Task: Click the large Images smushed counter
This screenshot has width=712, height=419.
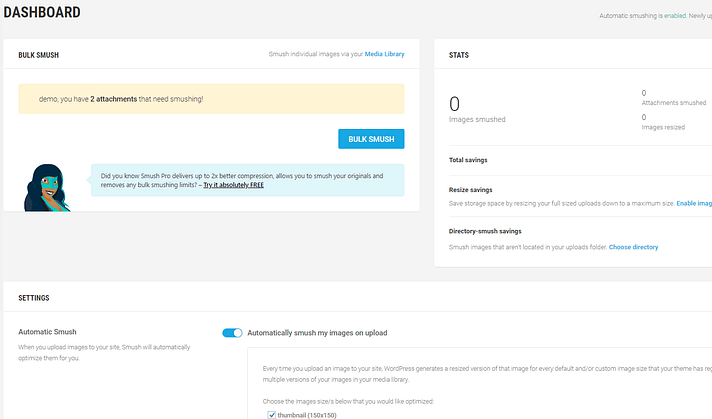Action: [x=455, y=103]
